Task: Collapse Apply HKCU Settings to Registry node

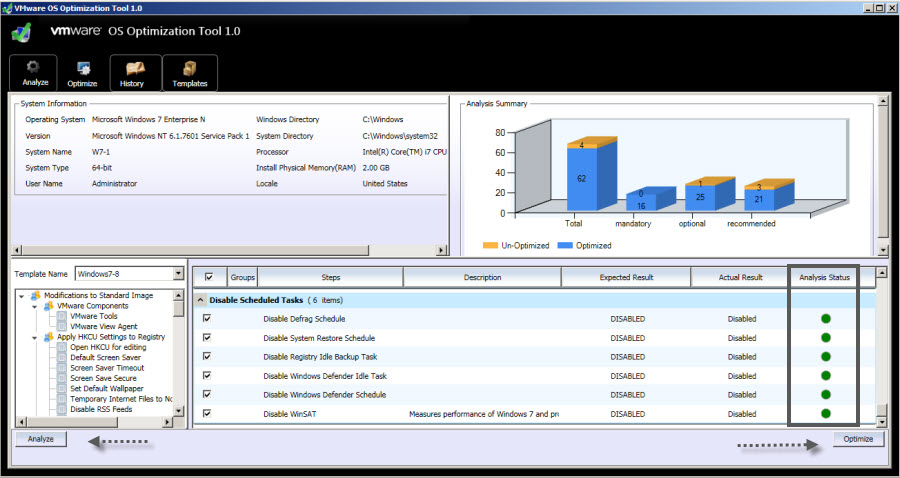Action: [34, 337]
